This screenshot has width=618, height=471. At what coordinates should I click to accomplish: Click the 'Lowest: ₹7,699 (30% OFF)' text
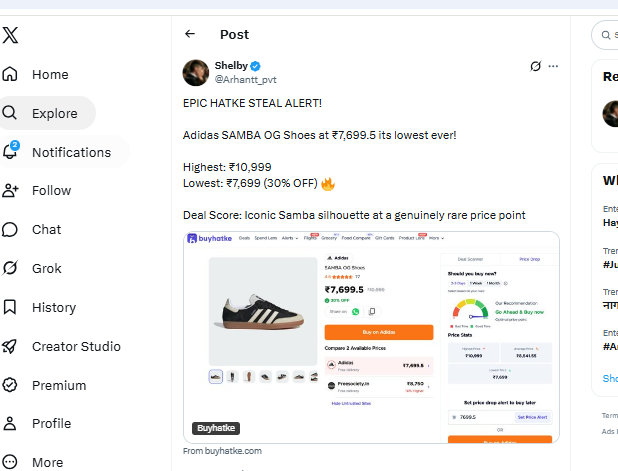[x=250, y=183]
